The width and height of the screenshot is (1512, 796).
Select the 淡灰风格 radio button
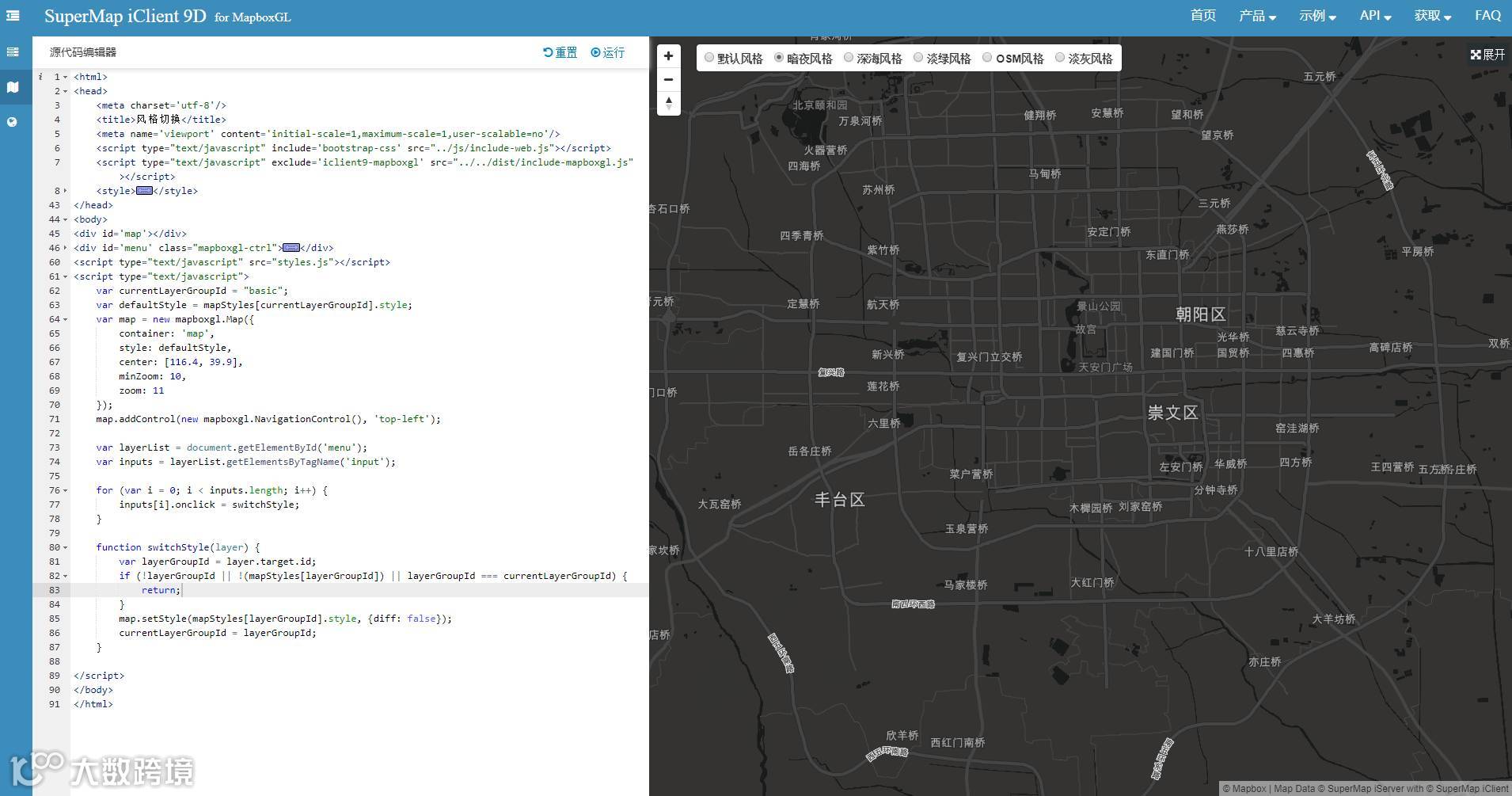click(x=1060, y=58)
